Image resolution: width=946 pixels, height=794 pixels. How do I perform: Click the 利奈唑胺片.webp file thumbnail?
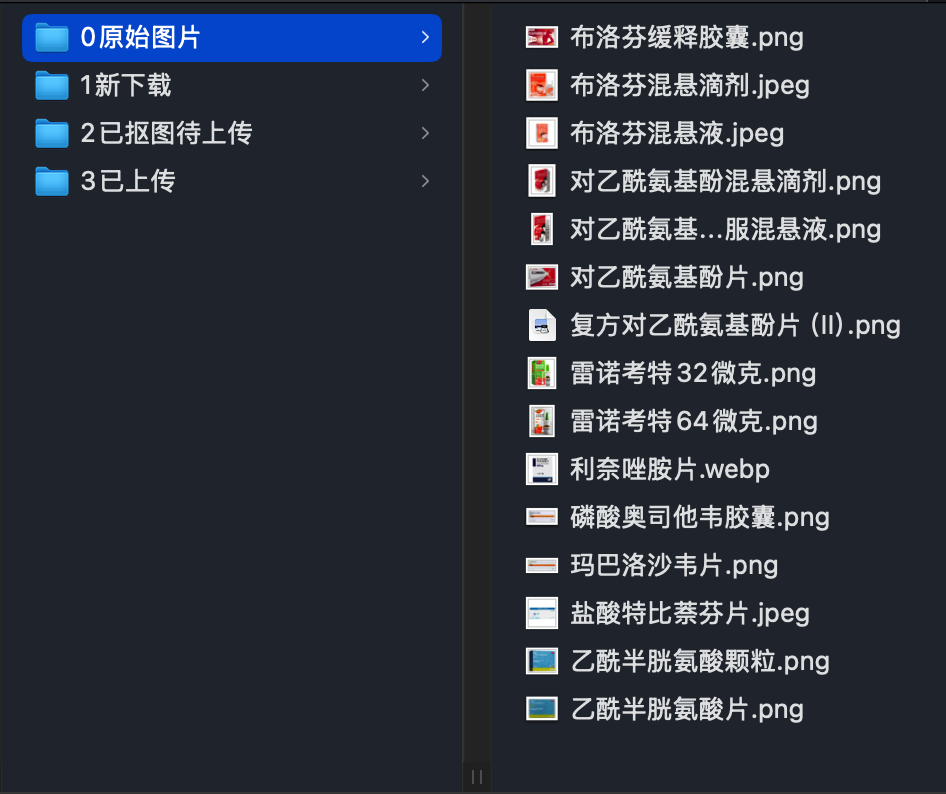[542, 469]
